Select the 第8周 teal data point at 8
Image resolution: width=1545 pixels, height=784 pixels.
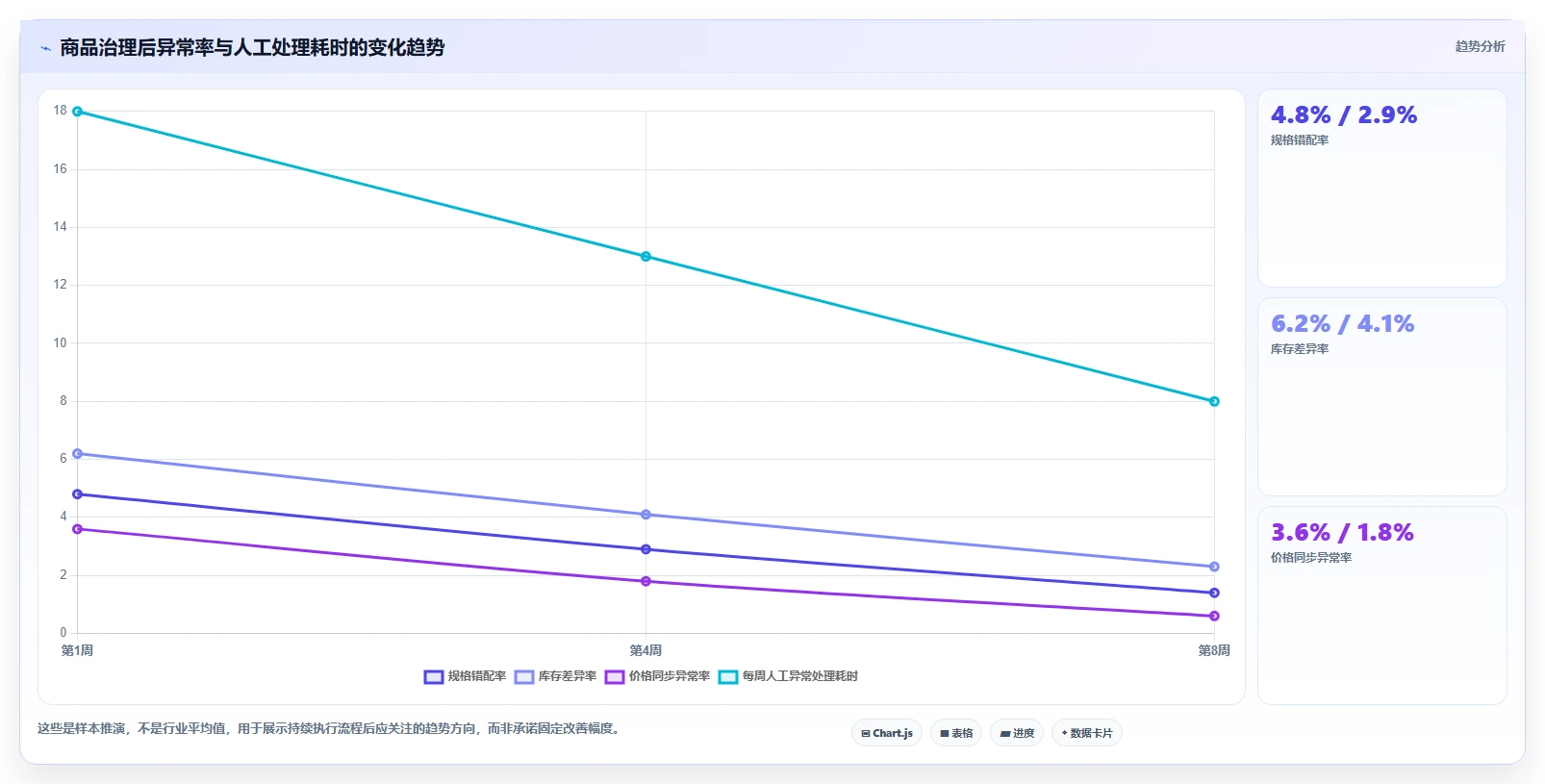click(x=1214, y=401)
